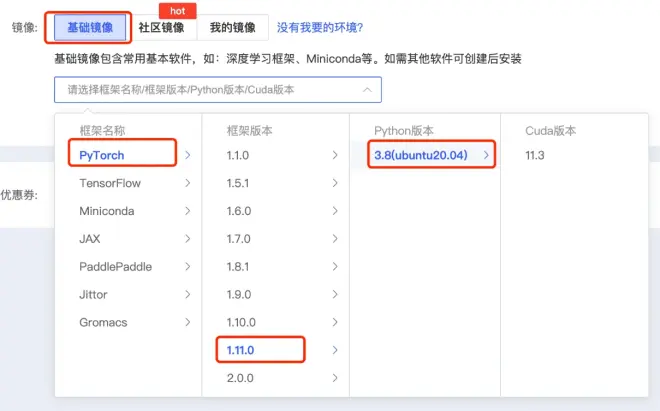Select Python version 3.8(ubuntu20.04)
The image size is (660, 411).
tap(421, 155)
